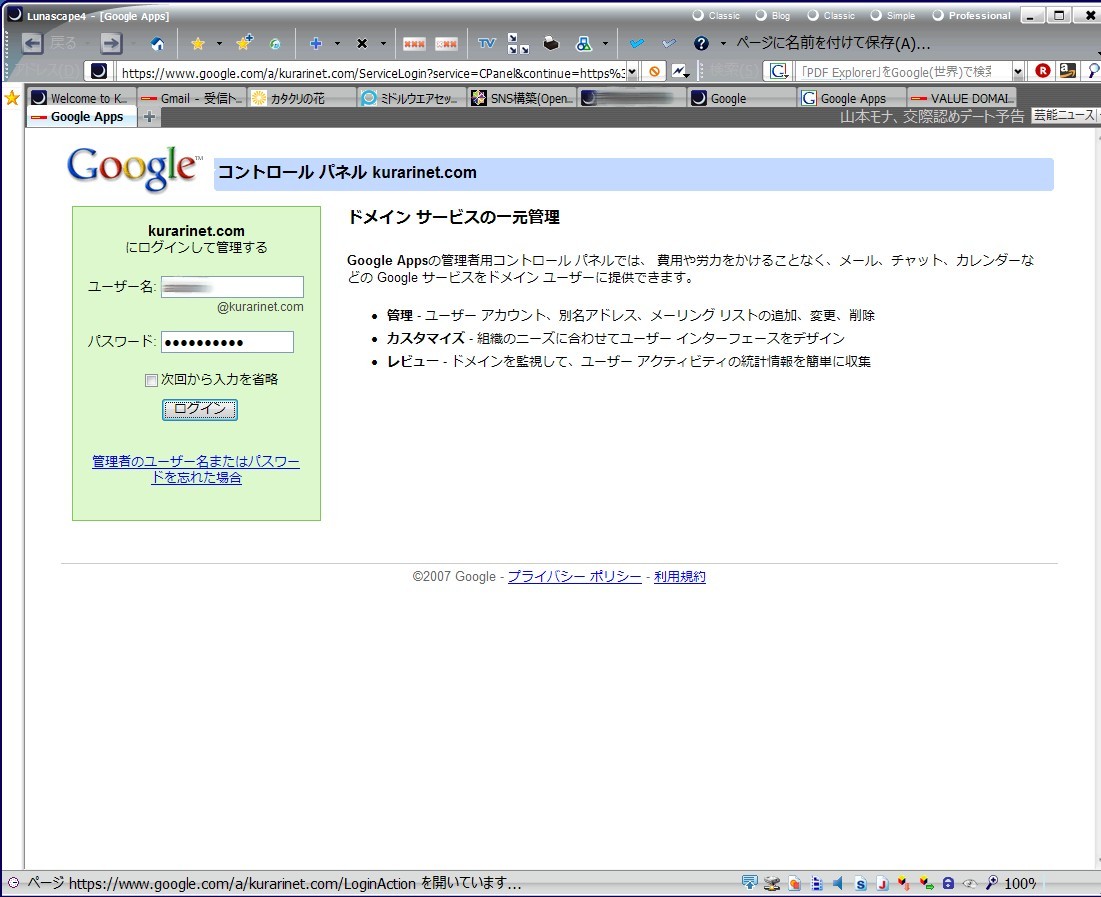Select the second Classic skin radio button
The width and height of the screenshot is (1101, 897).
coord(813,15)
